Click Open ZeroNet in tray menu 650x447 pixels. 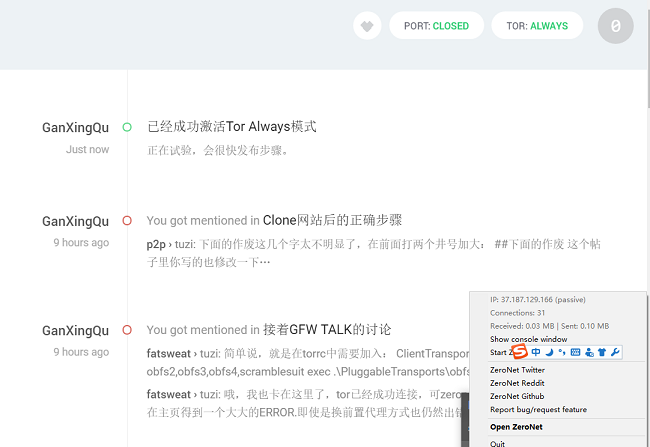pyautogui.click(x=516, y=427)
